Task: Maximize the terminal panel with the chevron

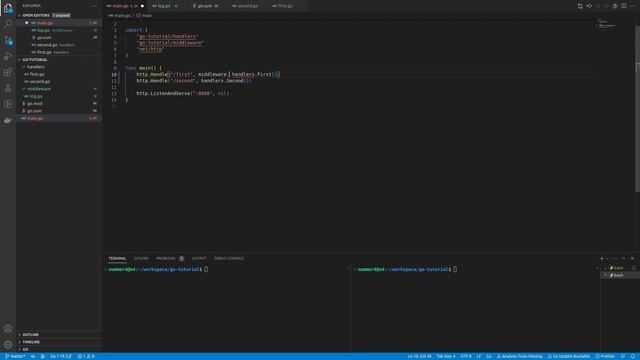Action: 623,258
